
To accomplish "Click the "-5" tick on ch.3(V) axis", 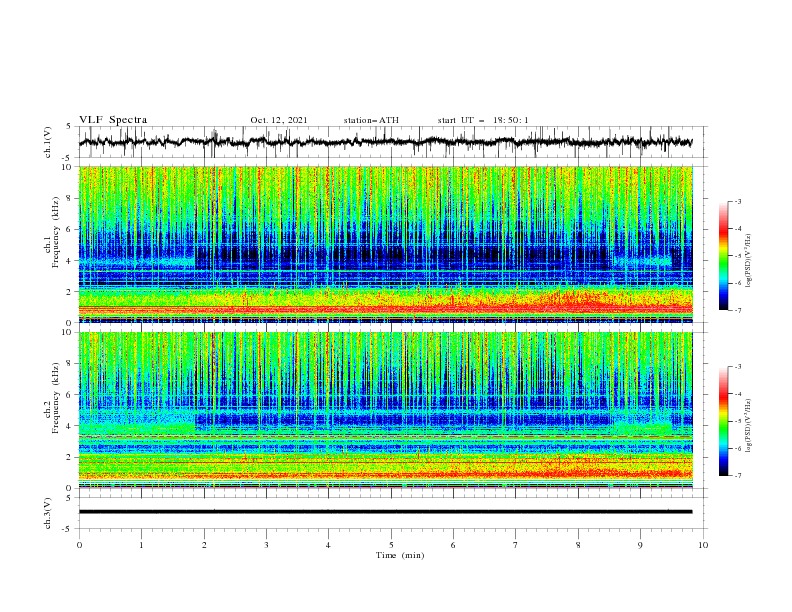I will (x=68, y=529).
